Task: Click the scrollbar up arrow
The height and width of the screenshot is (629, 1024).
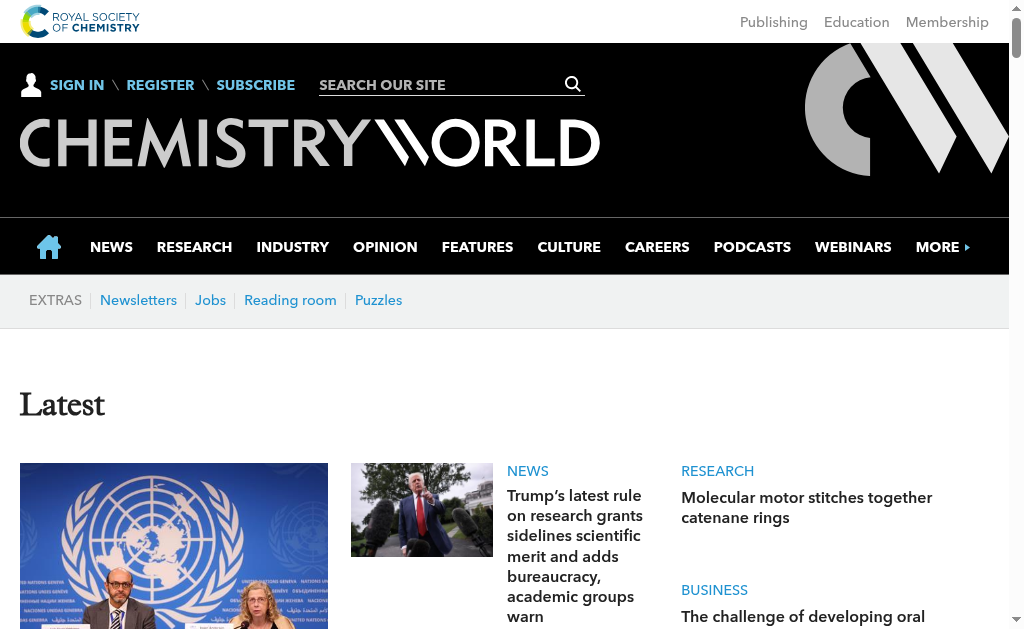Action: (x=1016, y=8)
